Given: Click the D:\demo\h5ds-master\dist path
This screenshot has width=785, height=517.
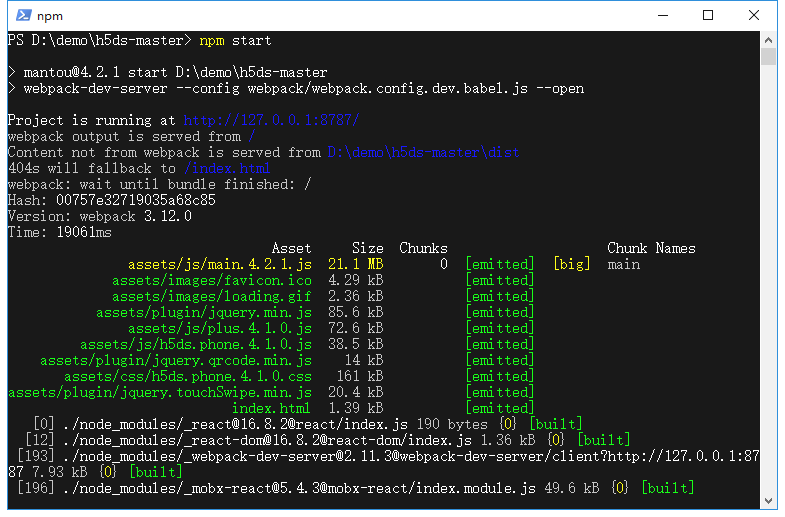Looking at the screenshot, I should 424,152.
